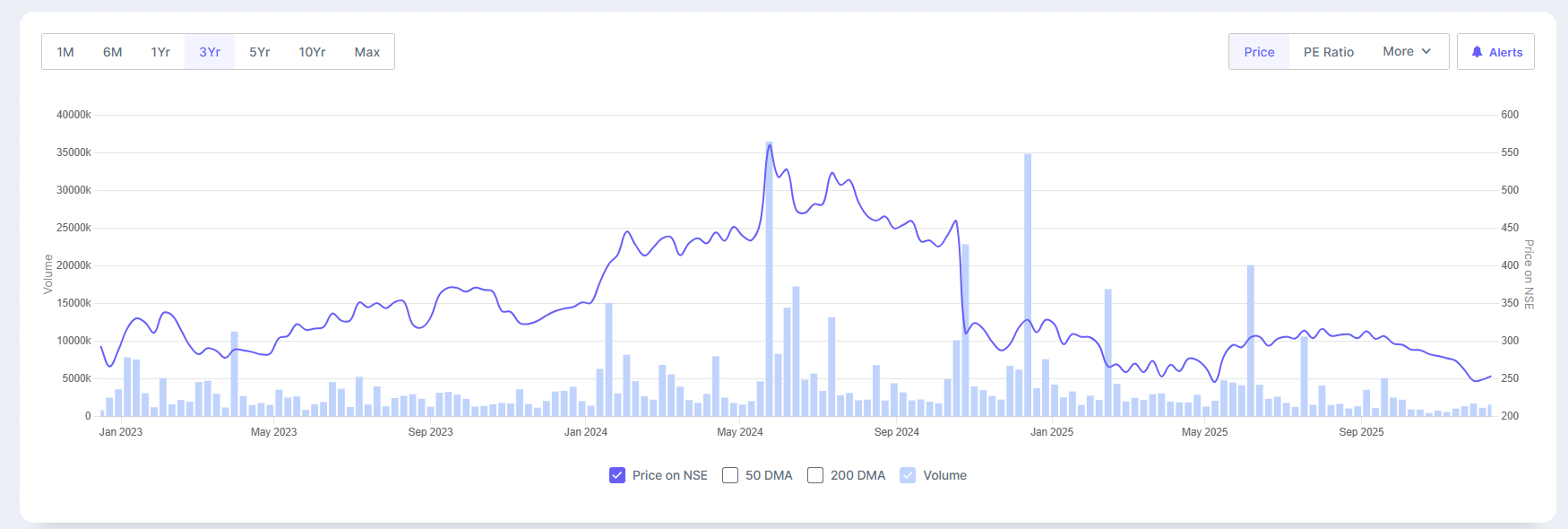Switch chart to PE Ratio
Screen dimensions: 1568x529
[1328, 52]
